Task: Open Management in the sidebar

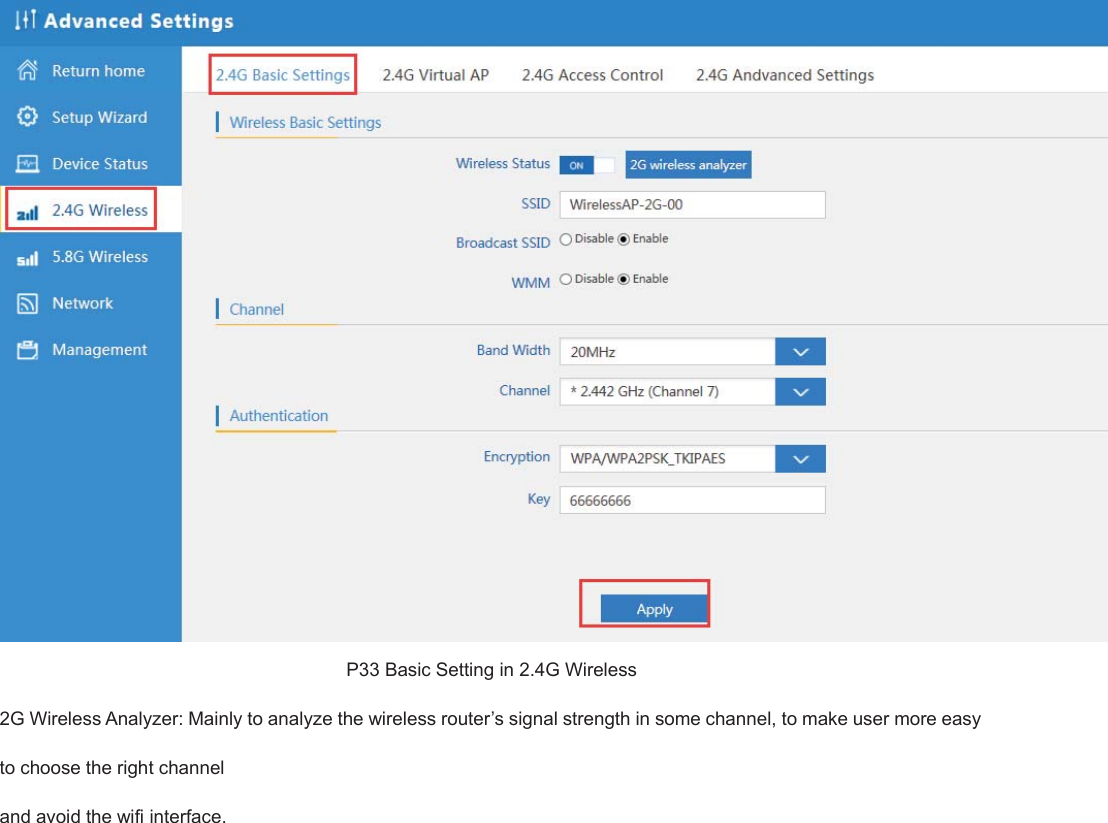Action: click(90, 350)
